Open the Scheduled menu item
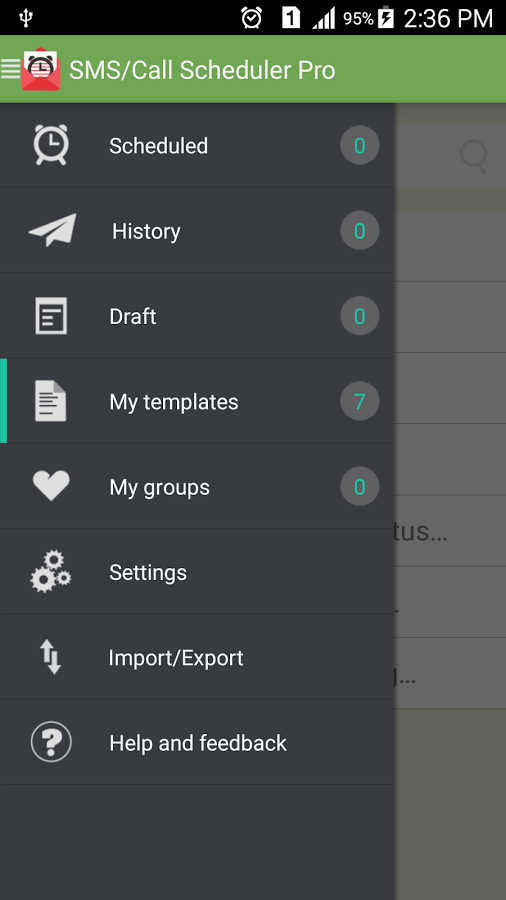 point(197,145)
